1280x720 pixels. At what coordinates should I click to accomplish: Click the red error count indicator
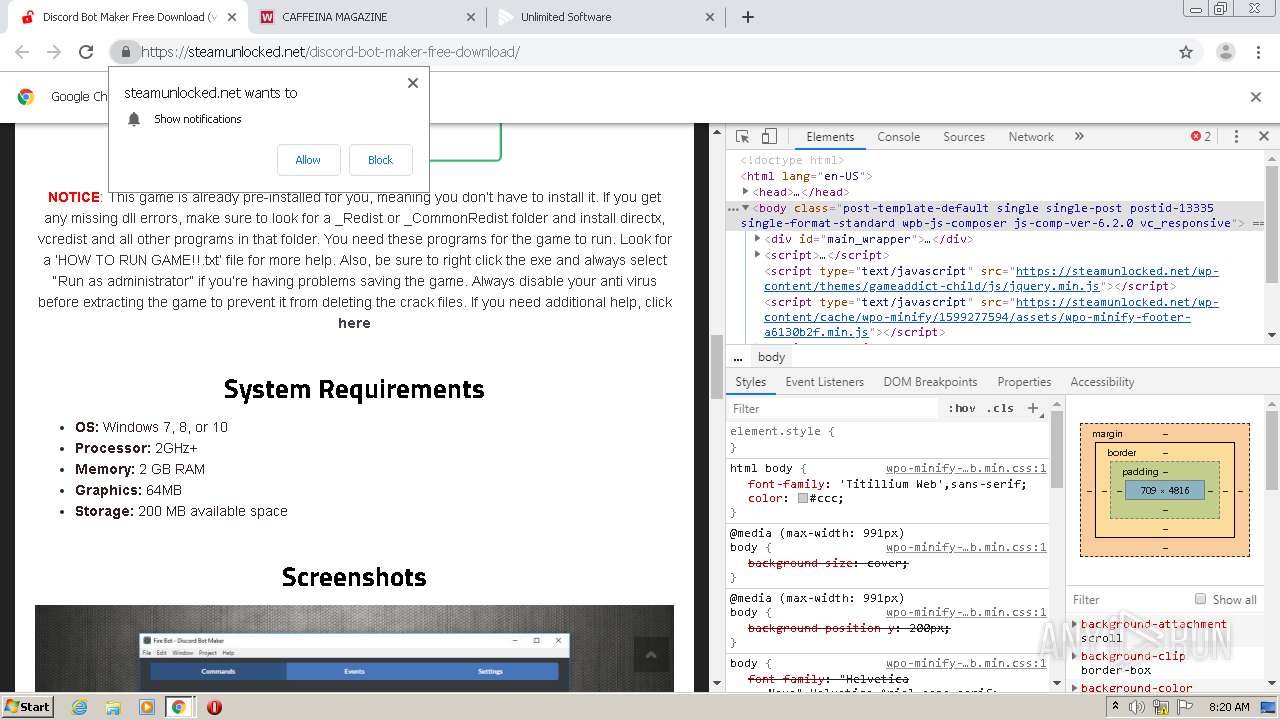click(1201, 137)
